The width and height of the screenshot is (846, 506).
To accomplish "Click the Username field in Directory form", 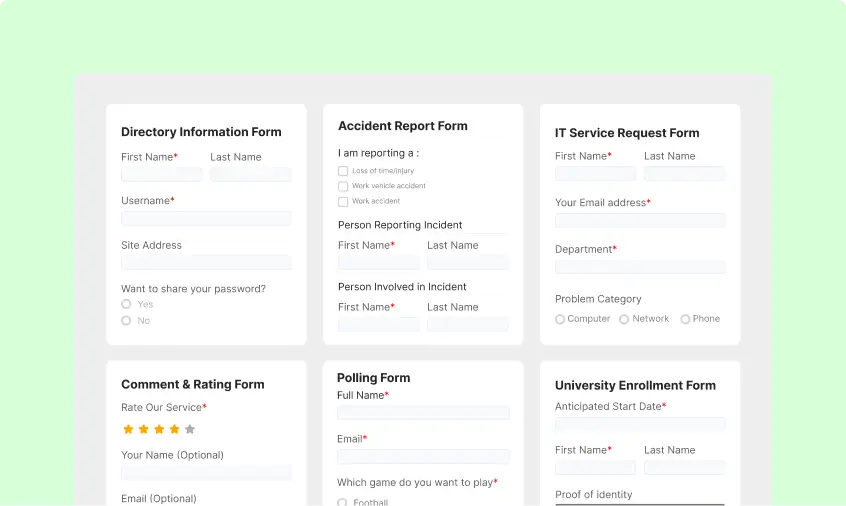I will pos(206,218).
